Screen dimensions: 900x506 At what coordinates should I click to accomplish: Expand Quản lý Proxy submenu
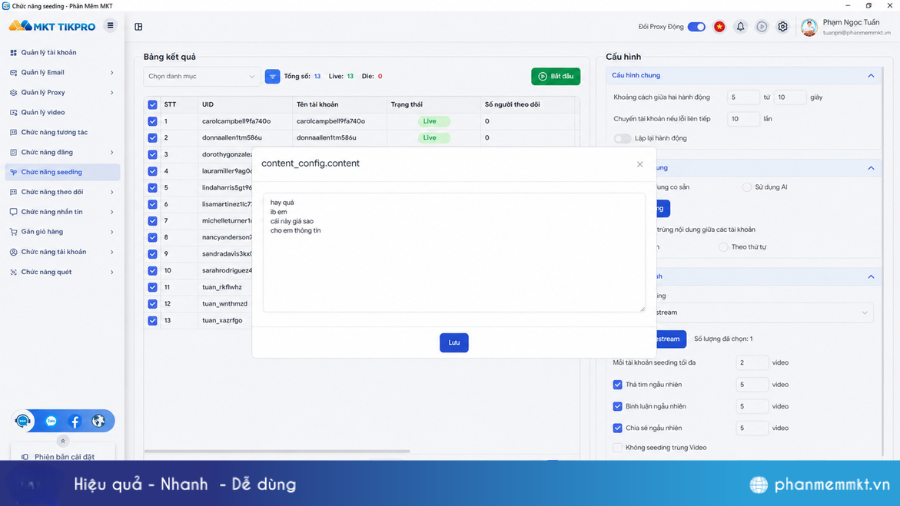click(112, 92)
